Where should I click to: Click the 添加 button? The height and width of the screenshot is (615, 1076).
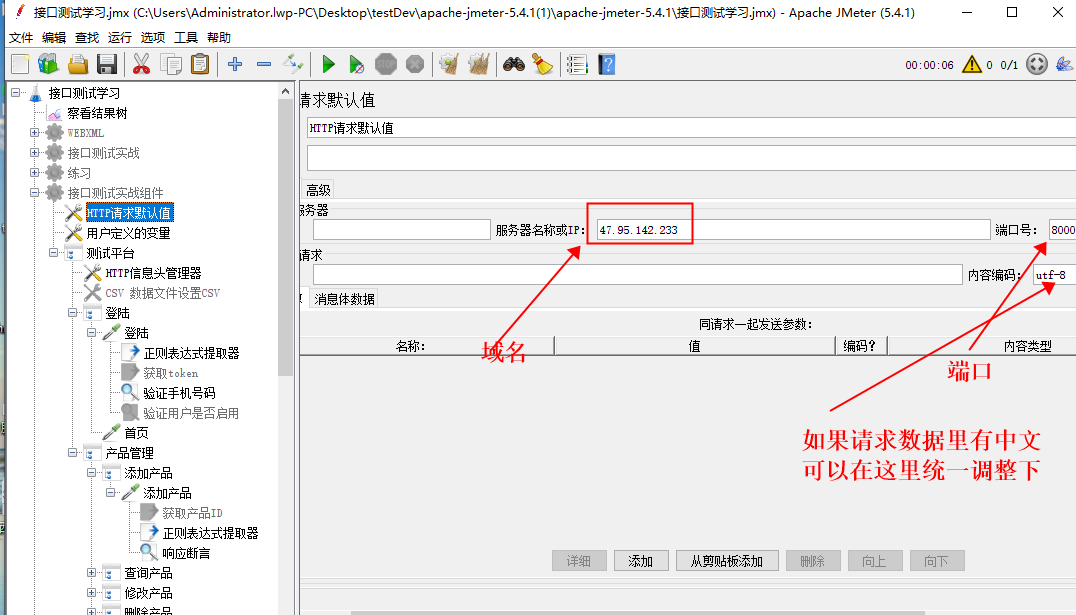point(641,561)
